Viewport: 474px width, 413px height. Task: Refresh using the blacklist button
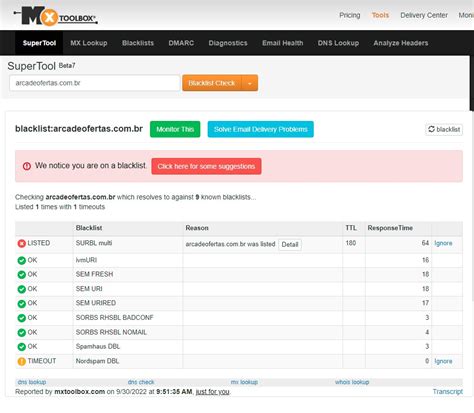[444, 129]
